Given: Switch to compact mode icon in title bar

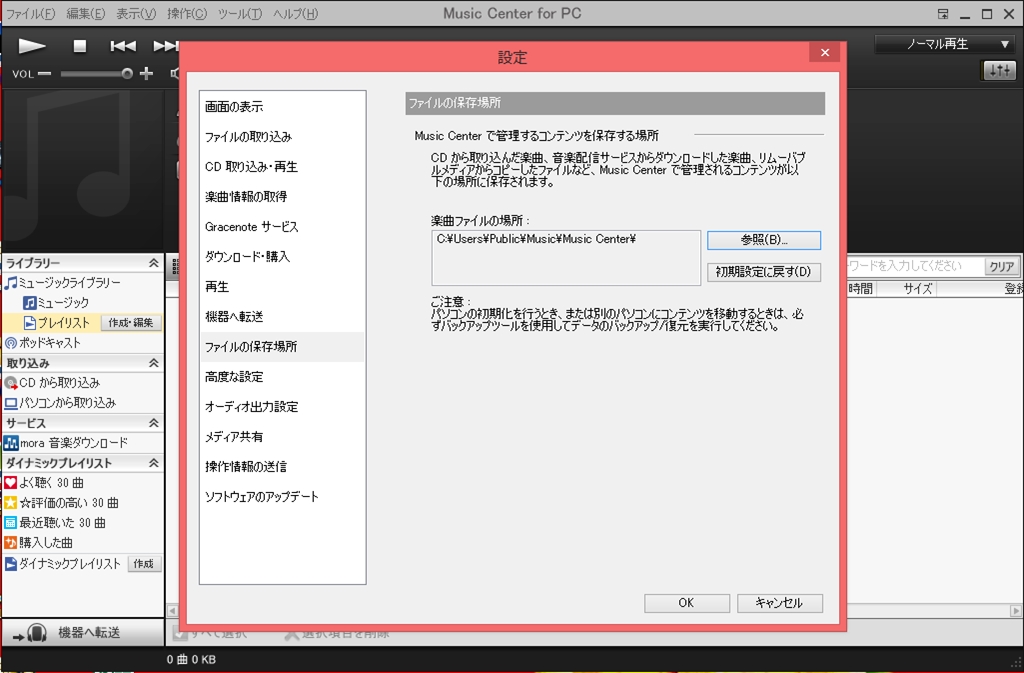Looking at the screenshot, I should (943, 14).
